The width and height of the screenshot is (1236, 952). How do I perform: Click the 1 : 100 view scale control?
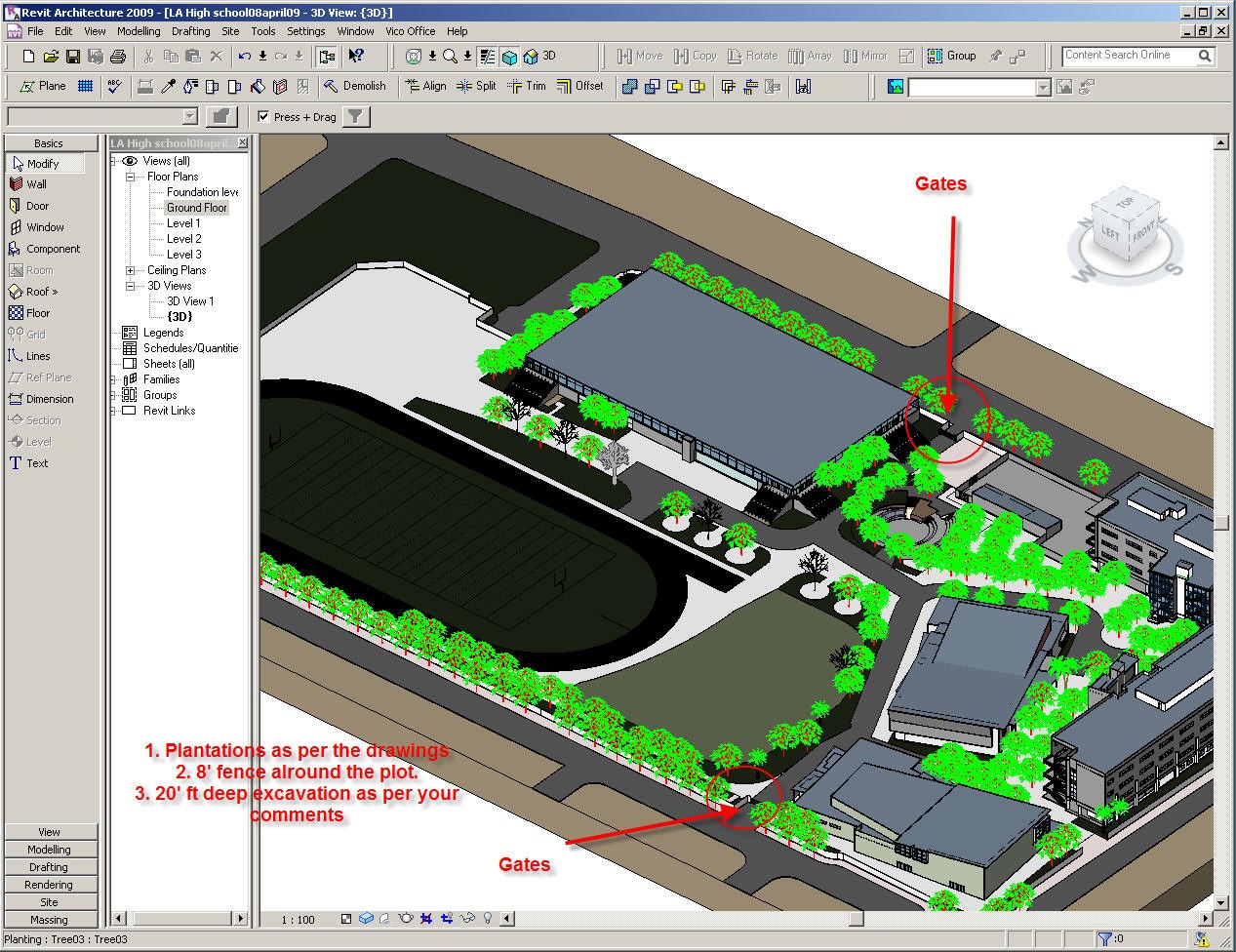(299, 920)
